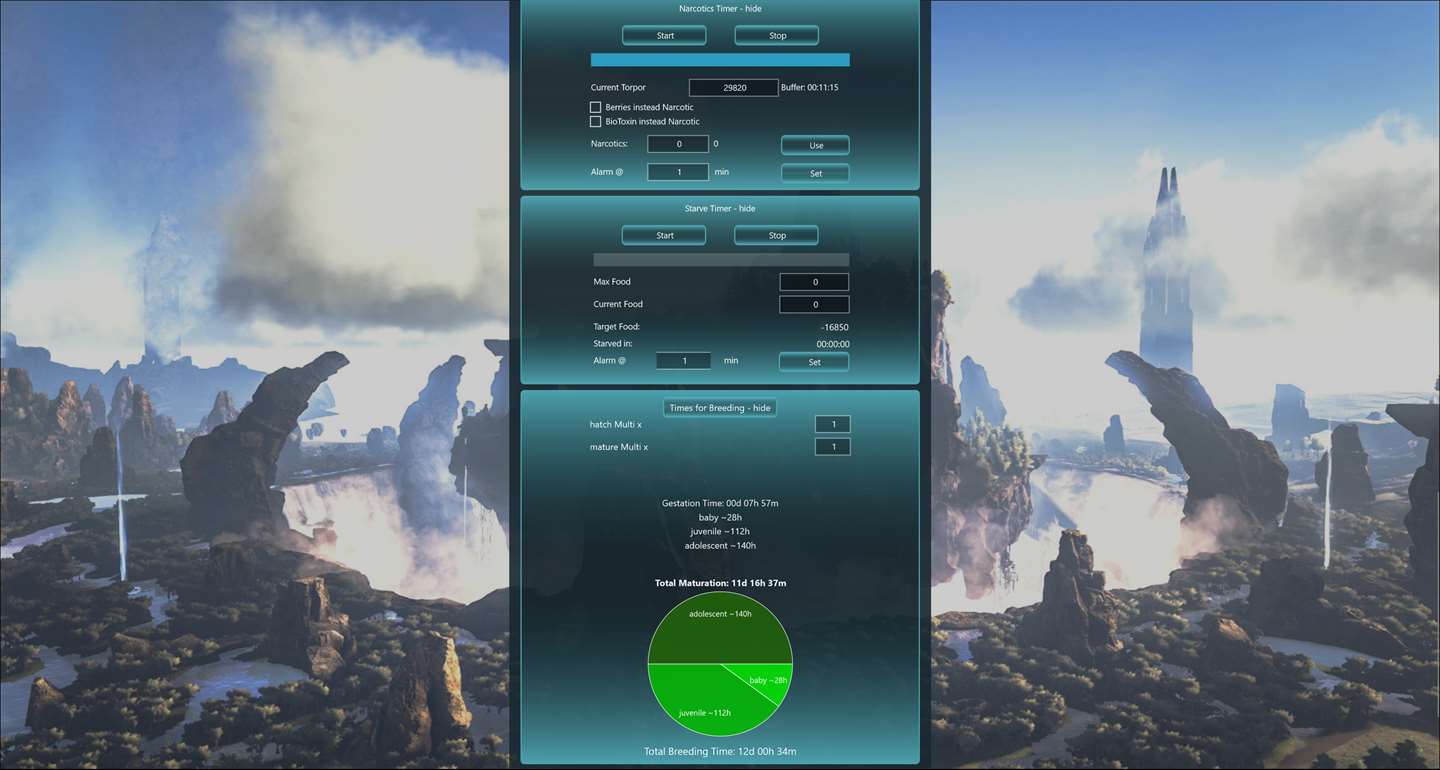Start the Narcotics Timer
This screenshot has height=770, width=1440.
tap(664, 36)
